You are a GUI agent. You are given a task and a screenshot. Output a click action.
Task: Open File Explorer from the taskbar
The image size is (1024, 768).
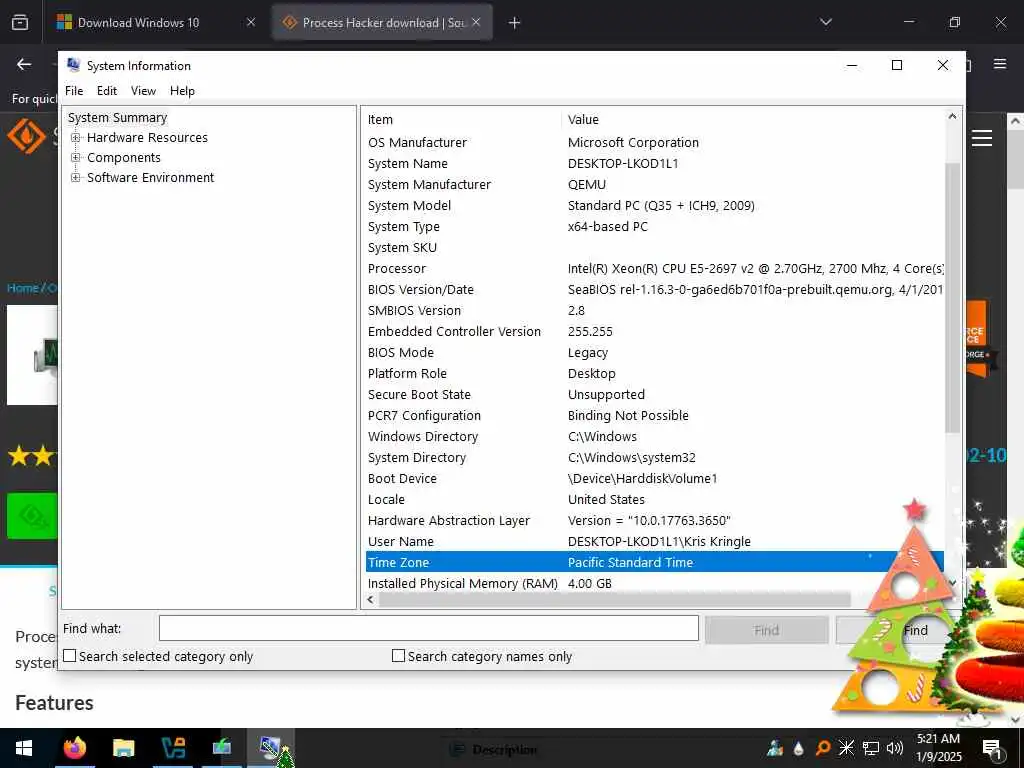pos(123,748)
